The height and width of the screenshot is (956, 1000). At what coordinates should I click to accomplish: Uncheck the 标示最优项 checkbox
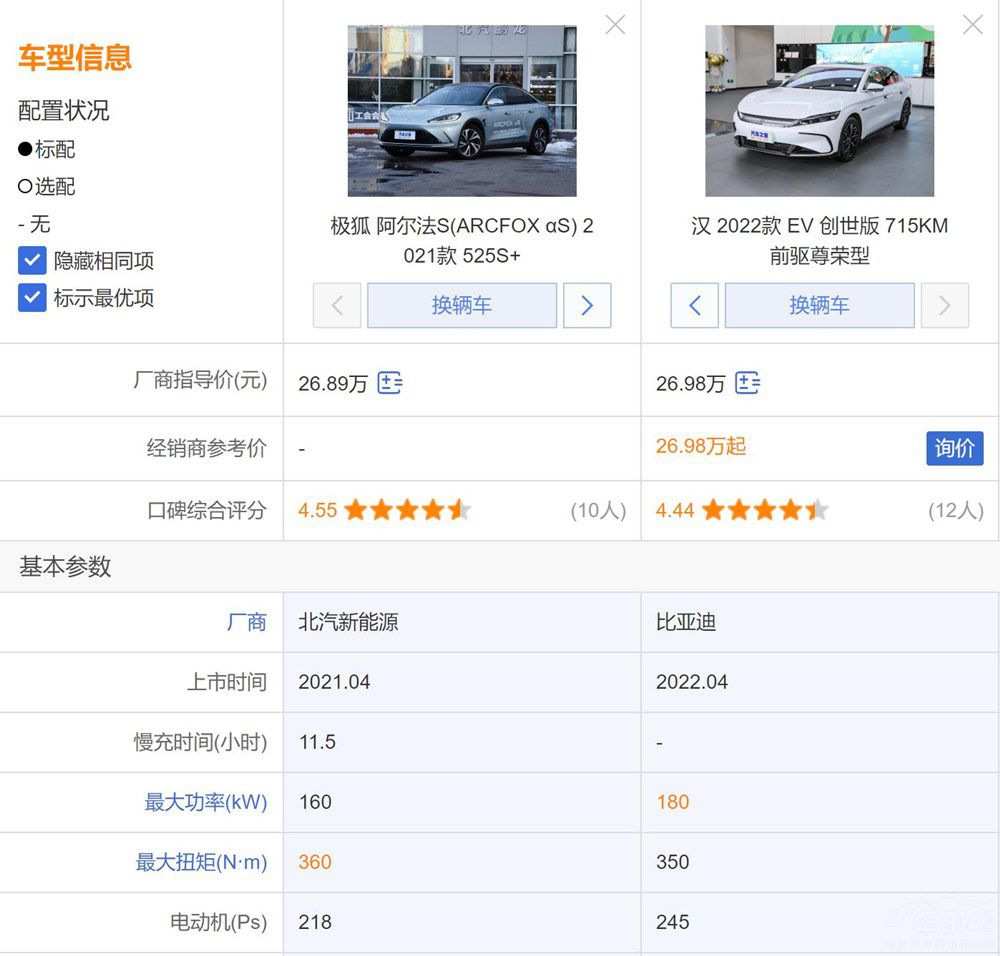[31, 297]
